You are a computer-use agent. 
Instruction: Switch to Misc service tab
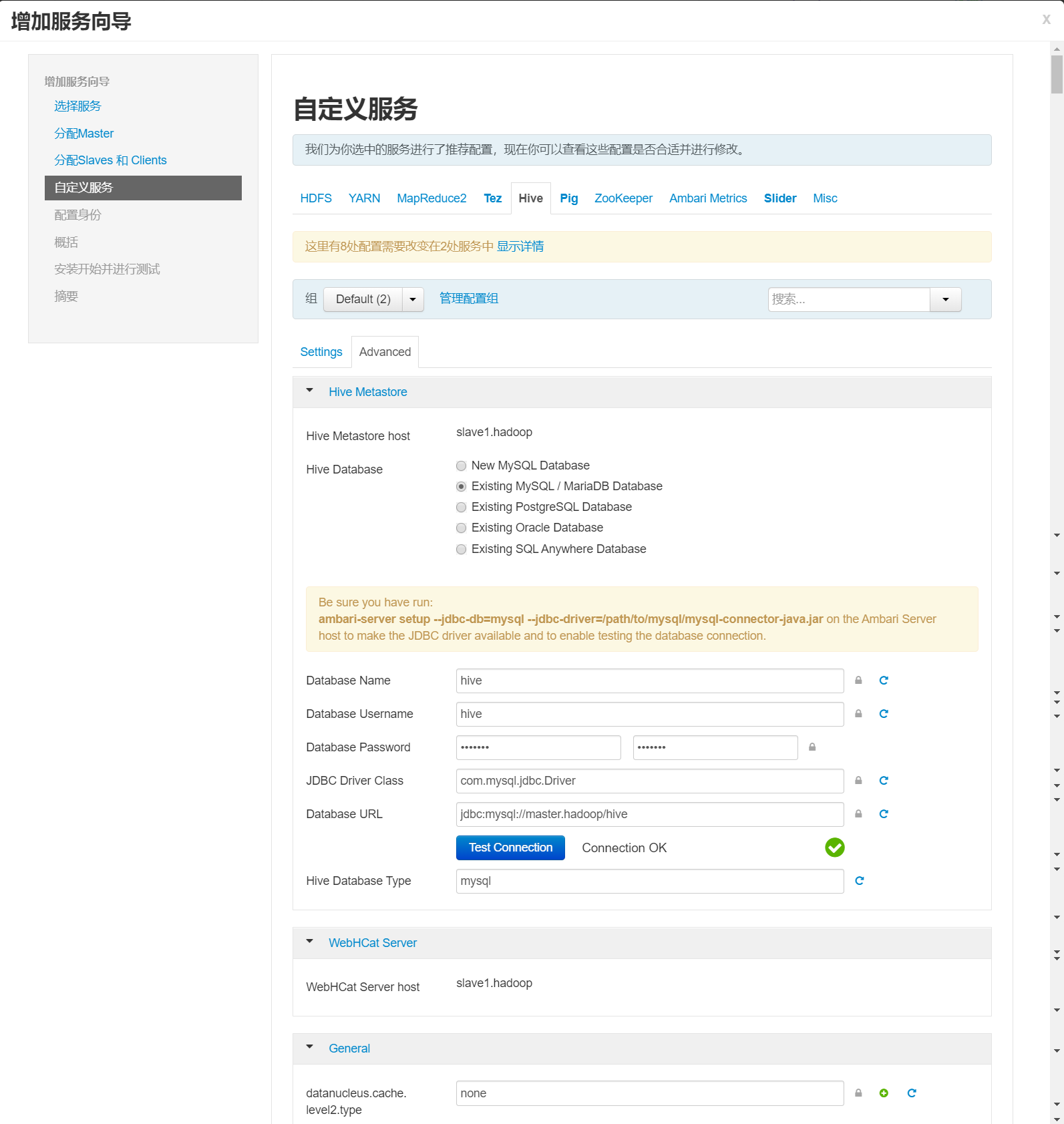[x=825, y=198]
